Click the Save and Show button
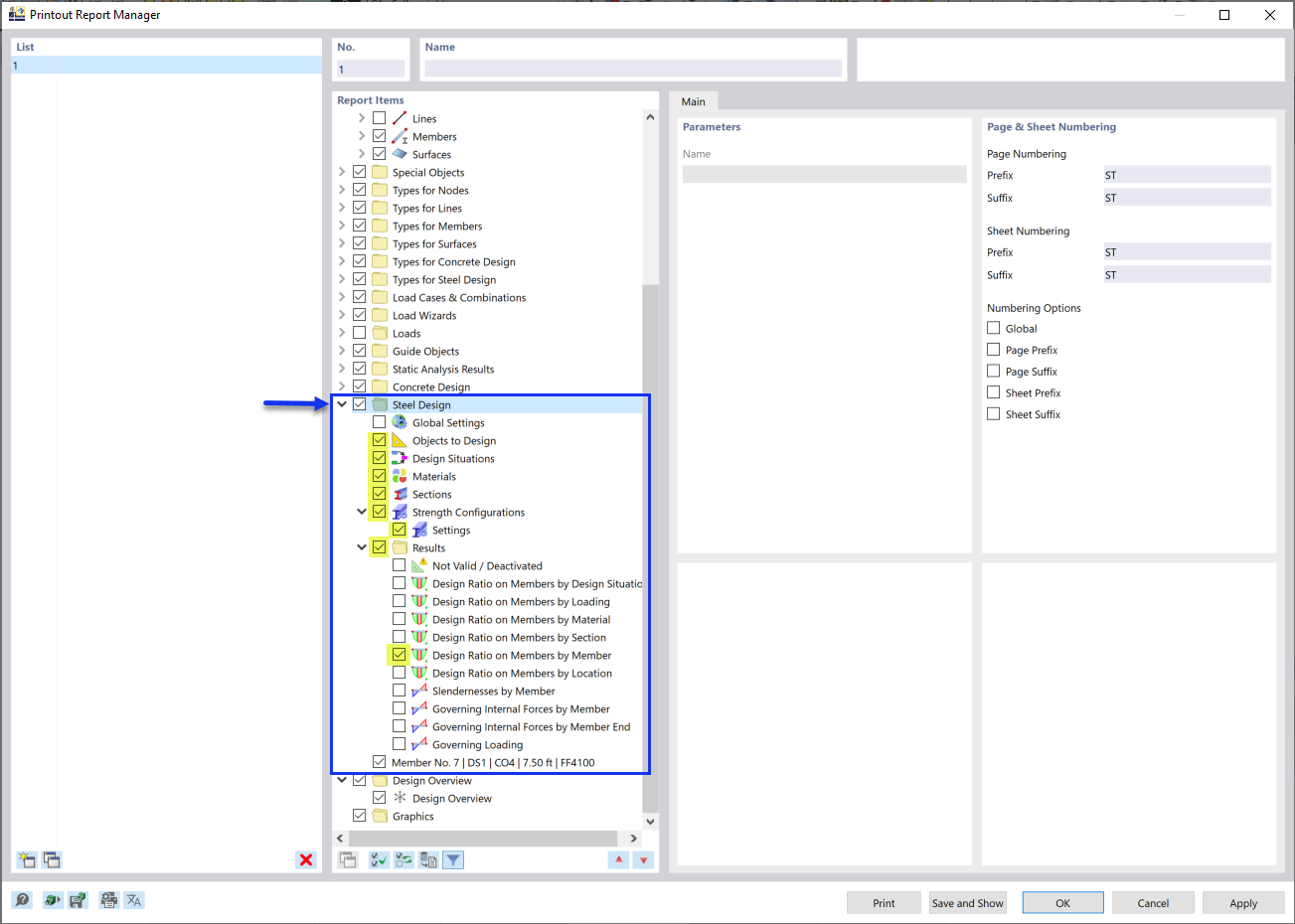 (967, 902)
